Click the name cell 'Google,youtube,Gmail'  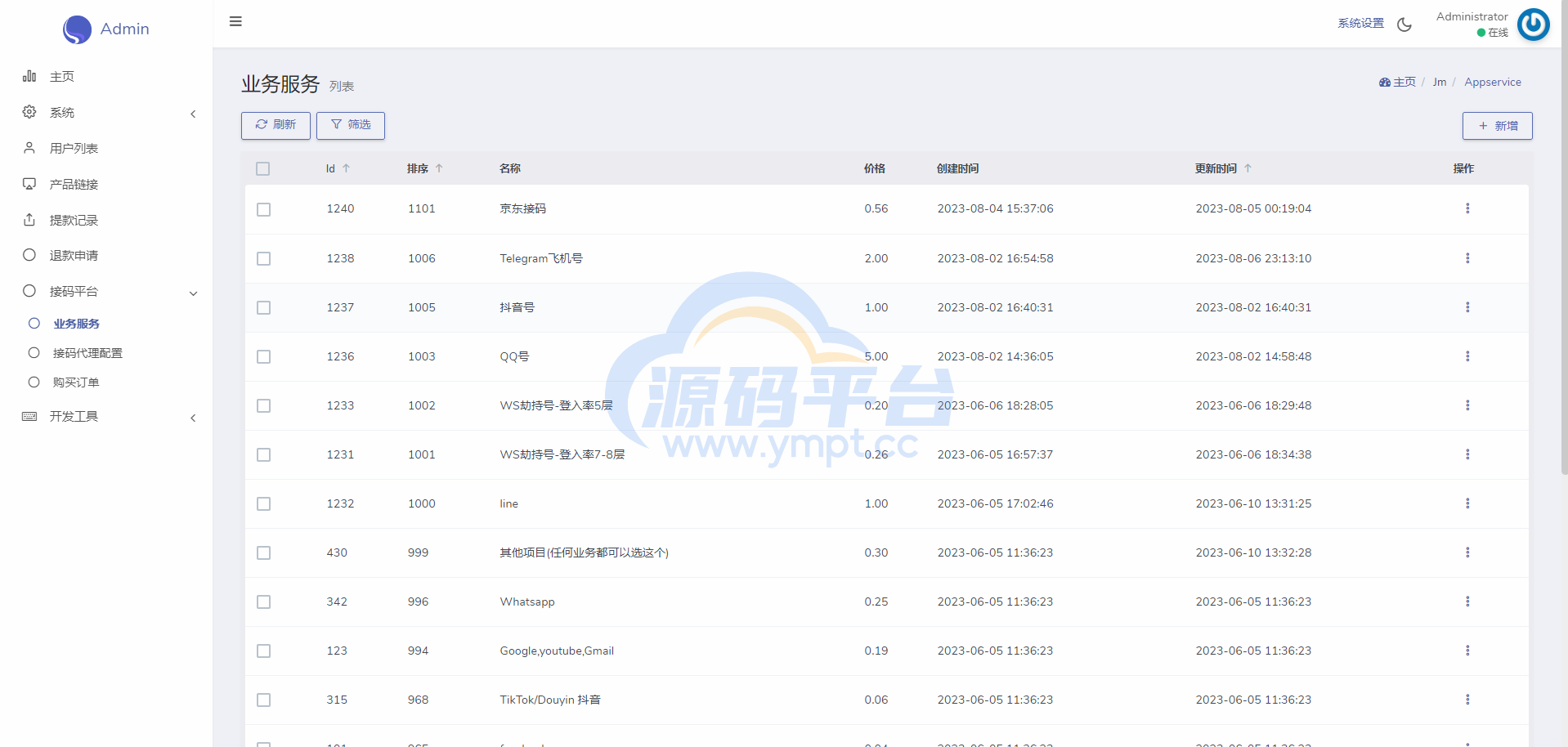pos(557,651)
